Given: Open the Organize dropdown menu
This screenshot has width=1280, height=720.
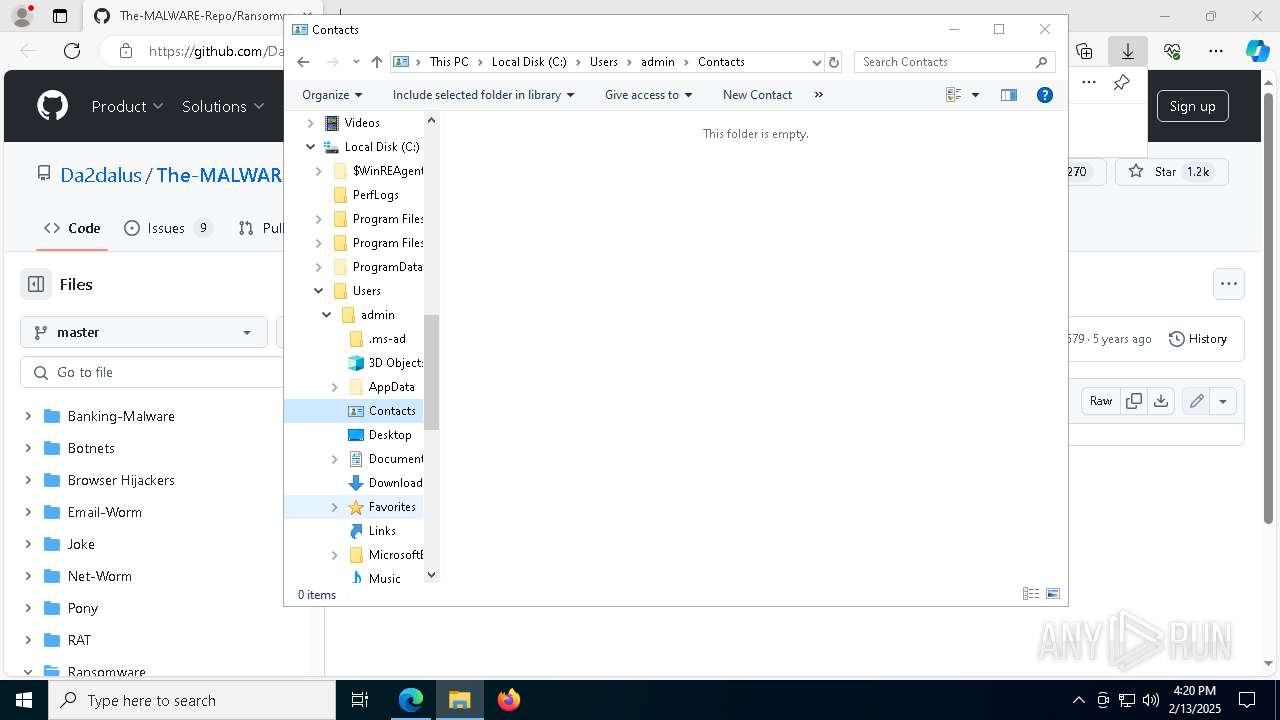Looking at the screenshot, I should tap(332, 95).
